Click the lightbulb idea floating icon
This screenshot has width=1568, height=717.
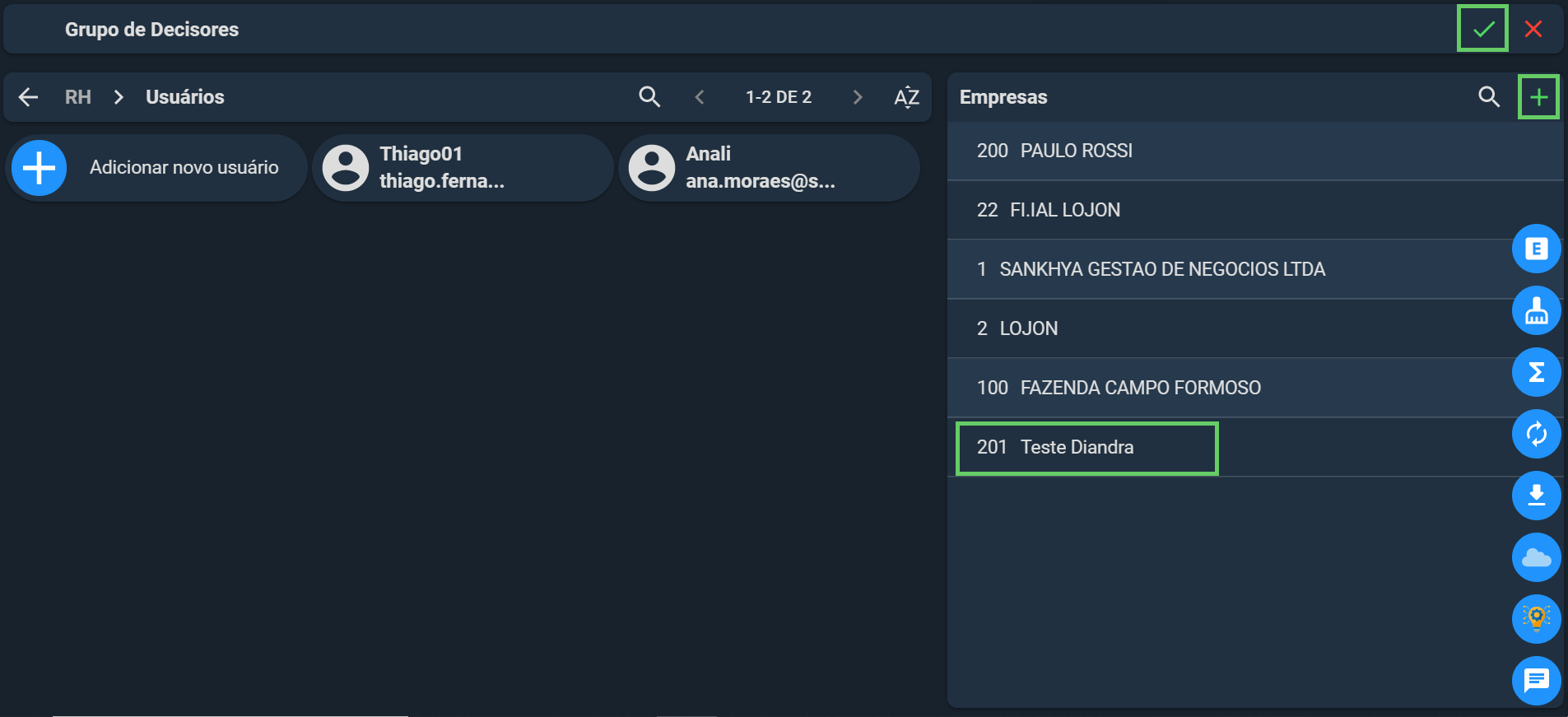coord(1536,619)
